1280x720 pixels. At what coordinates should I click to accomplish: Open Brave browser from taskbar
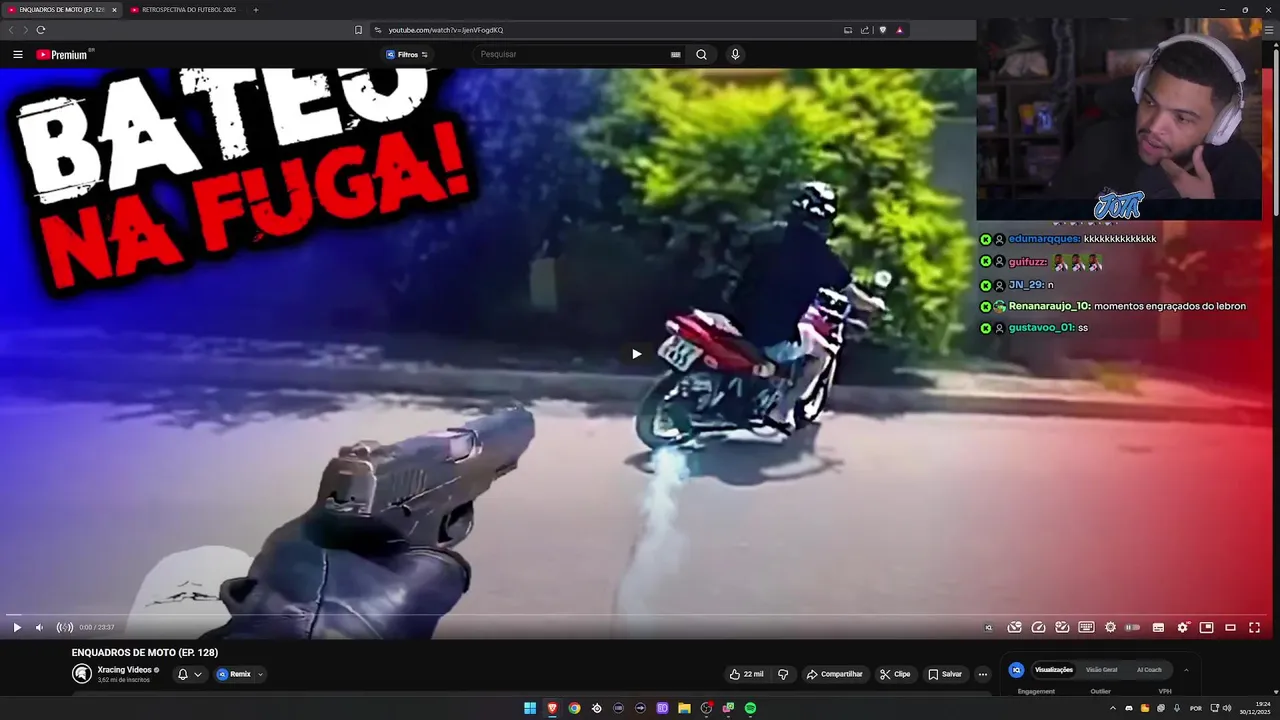click(552, 709)
